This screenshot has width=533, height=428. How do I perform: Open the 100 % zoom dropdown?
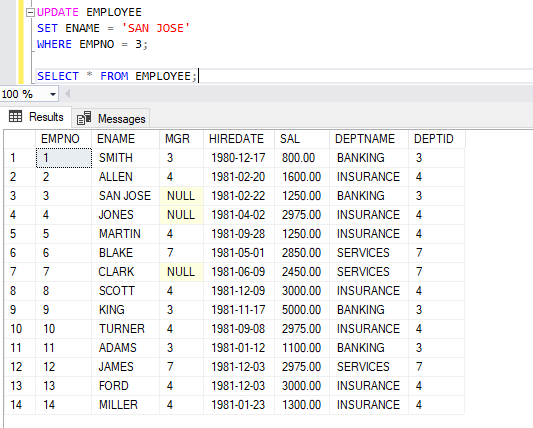pos(53,94)
